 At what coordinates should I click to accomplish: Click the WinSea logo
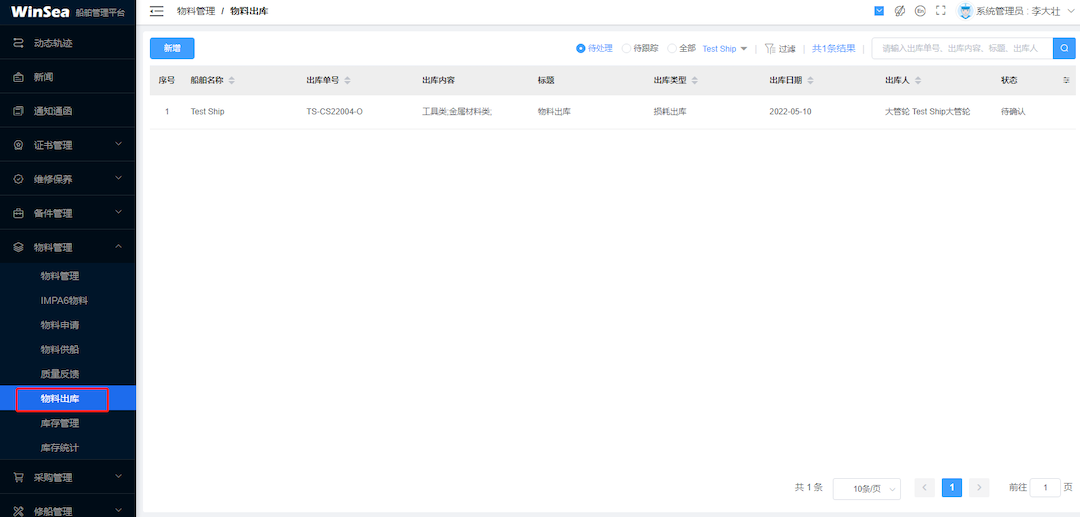(40, 12)
